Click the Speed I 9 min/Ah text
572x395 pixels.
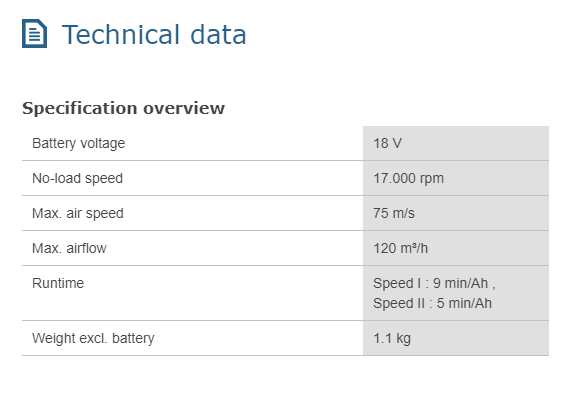point(434,283)
